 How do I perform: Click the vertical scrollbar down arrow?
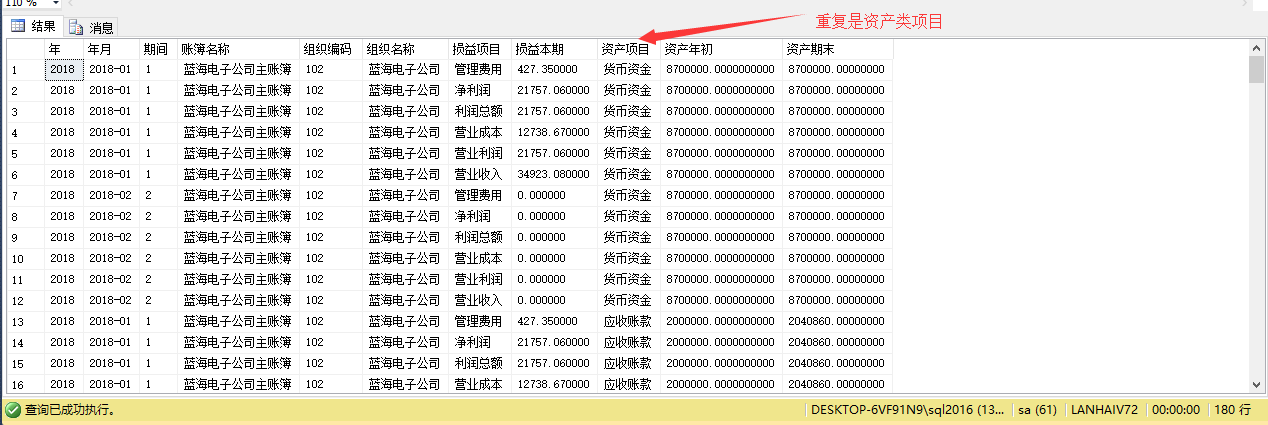click(x=1256, y=384)
